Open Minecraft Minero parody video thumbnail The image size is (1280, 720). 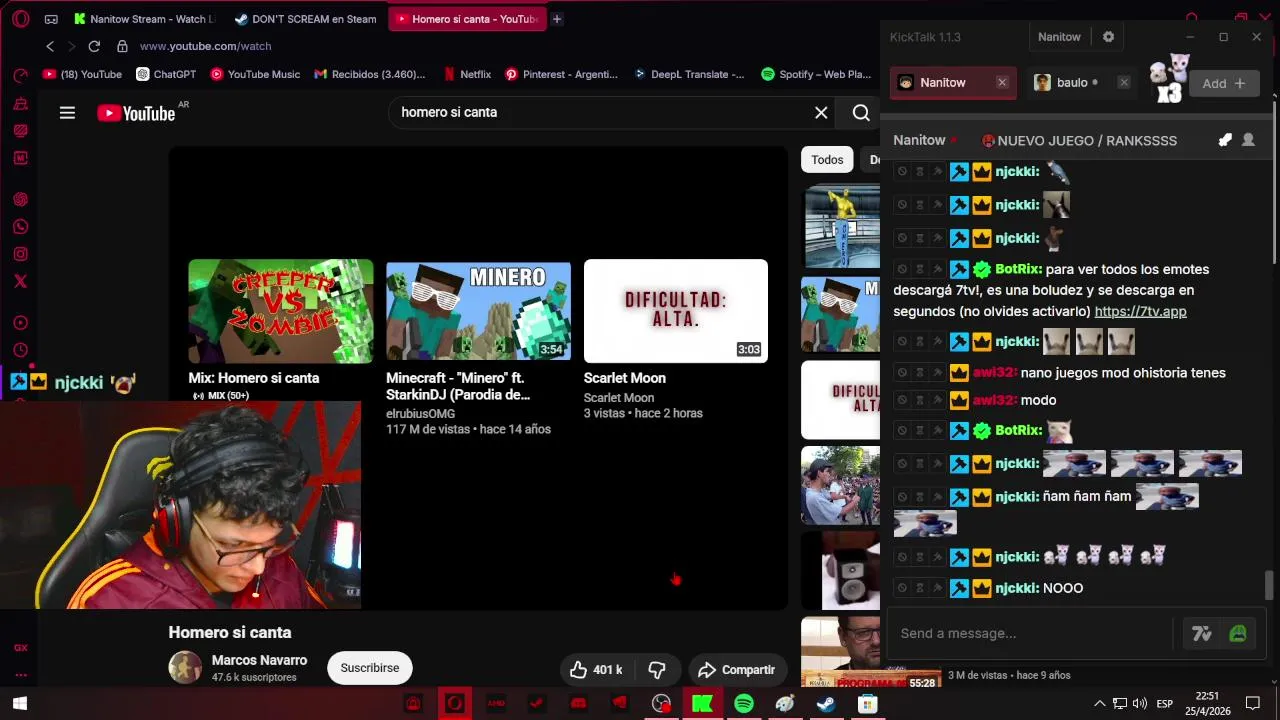[479, 311]
